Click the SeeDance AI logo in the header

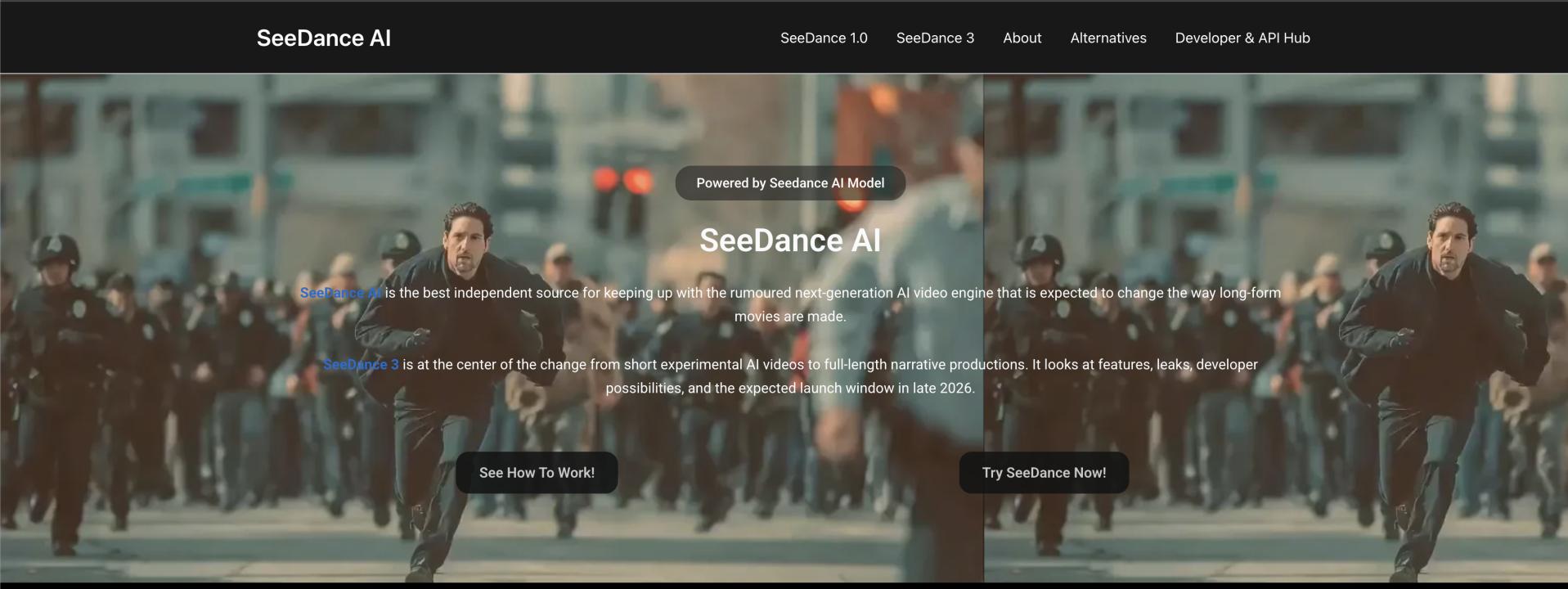[323, 38]
